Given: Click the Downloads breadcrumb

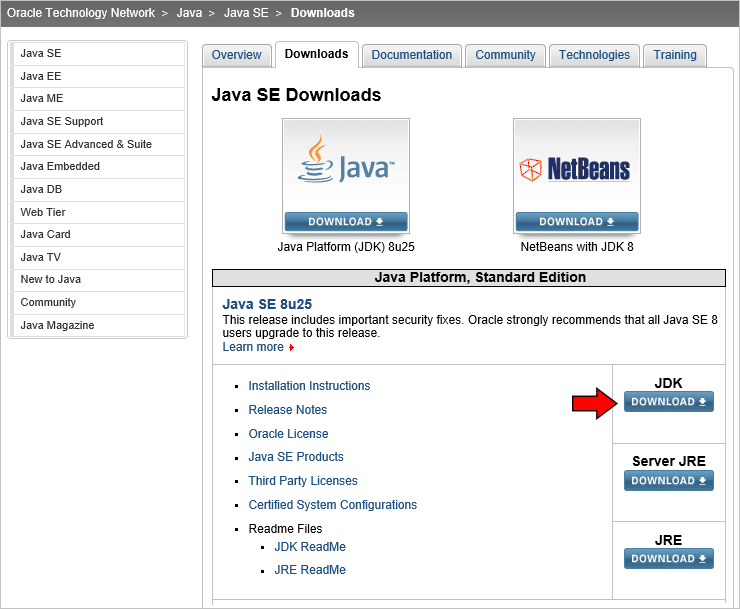Looking at the screenshot, I should coord(322,13).
